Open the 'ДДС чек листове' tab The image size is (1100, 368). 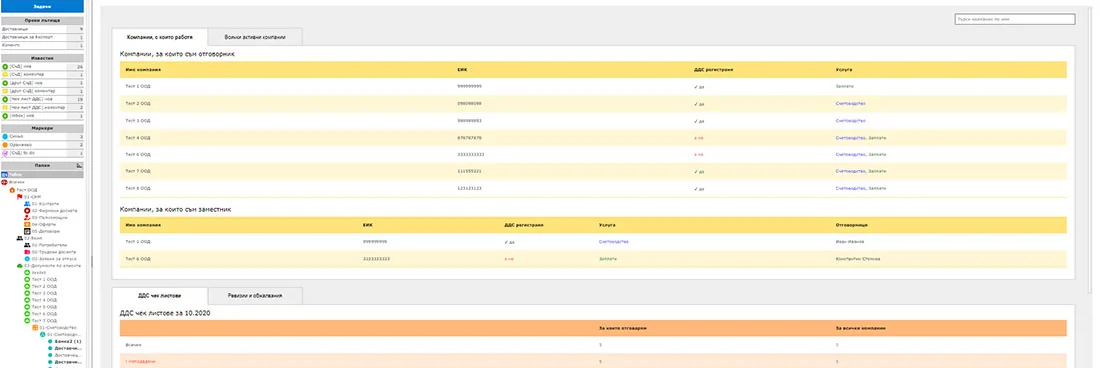(x=159, y=296)
